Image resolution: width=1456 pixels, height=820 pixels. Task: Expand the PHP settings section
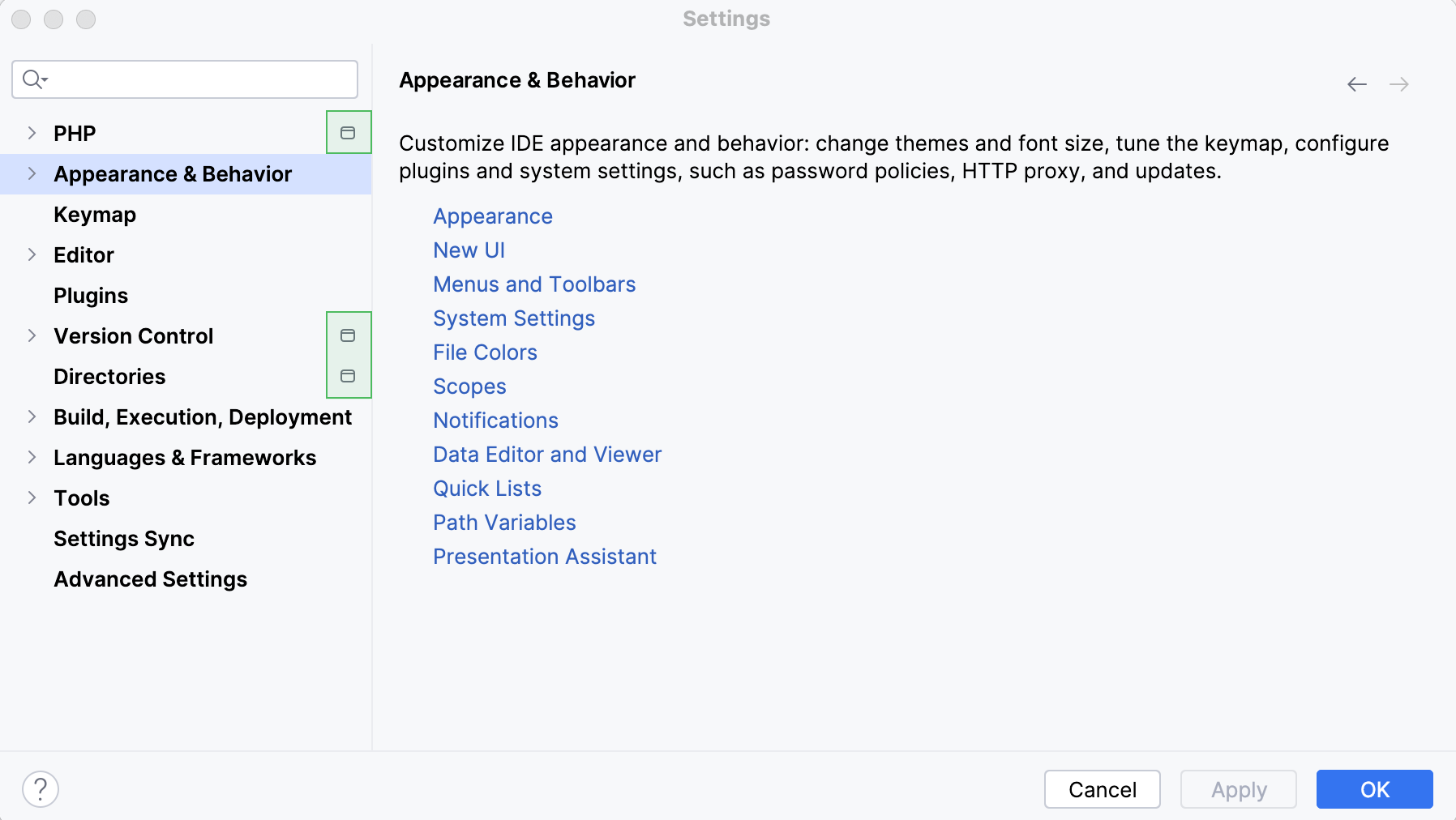[32, 132]
